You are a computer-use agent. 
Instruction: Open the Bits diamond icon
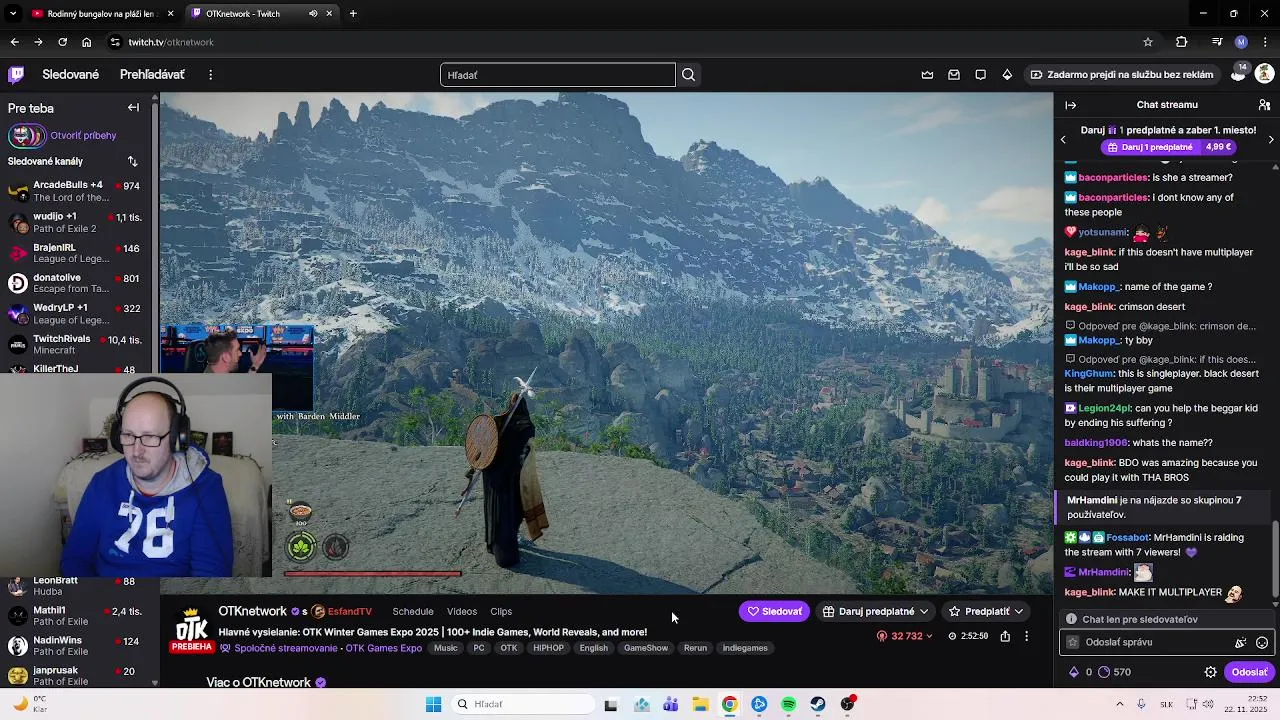[x=1007, y=75]
